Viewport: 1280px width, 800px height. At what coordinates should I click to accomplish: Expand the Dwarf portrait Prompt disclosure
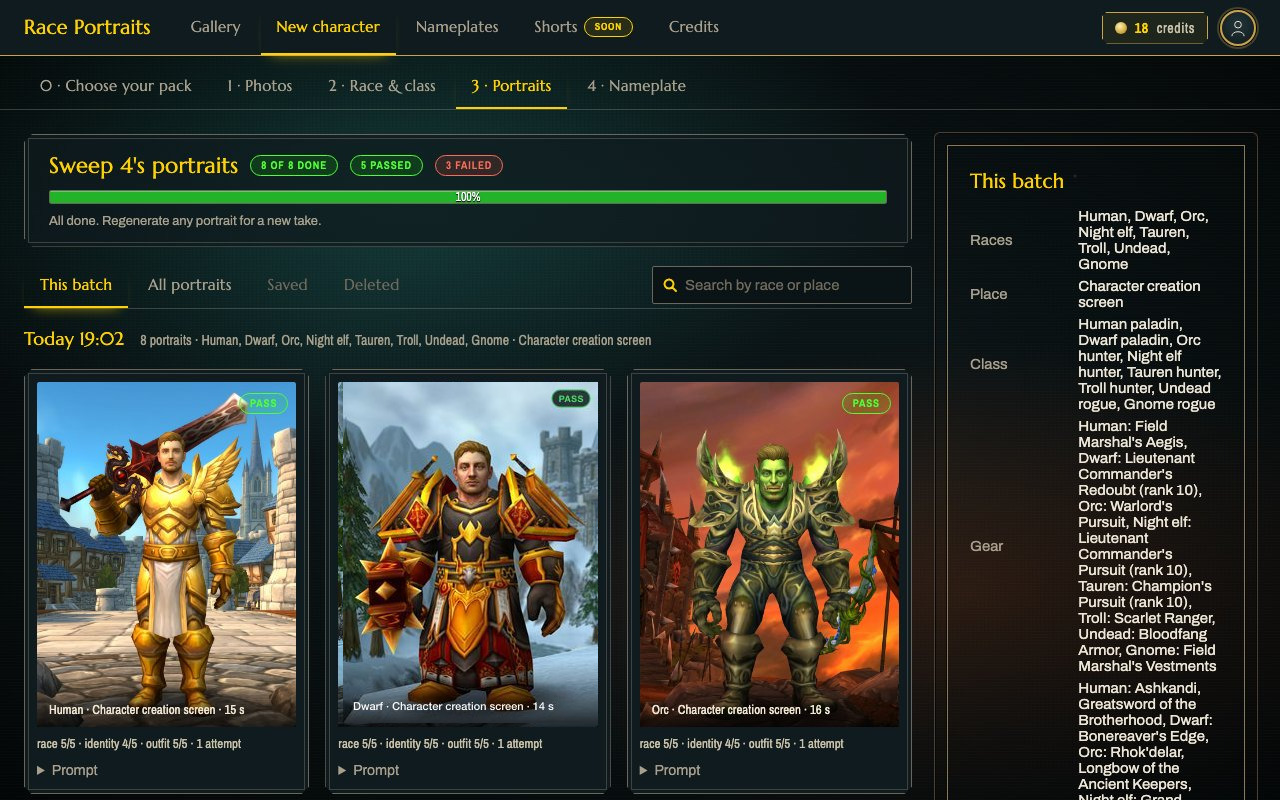369,770
